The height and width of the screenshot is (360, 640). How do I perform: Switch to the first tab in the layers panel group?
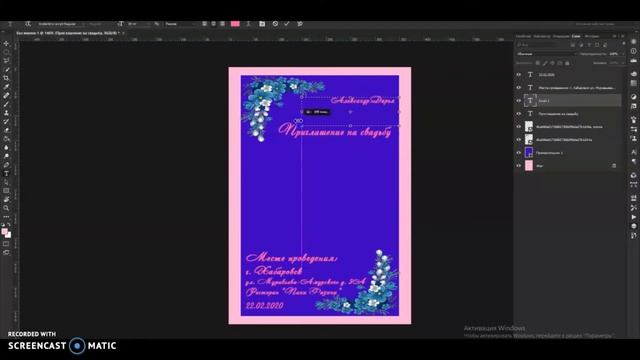(x=523, y=36)
